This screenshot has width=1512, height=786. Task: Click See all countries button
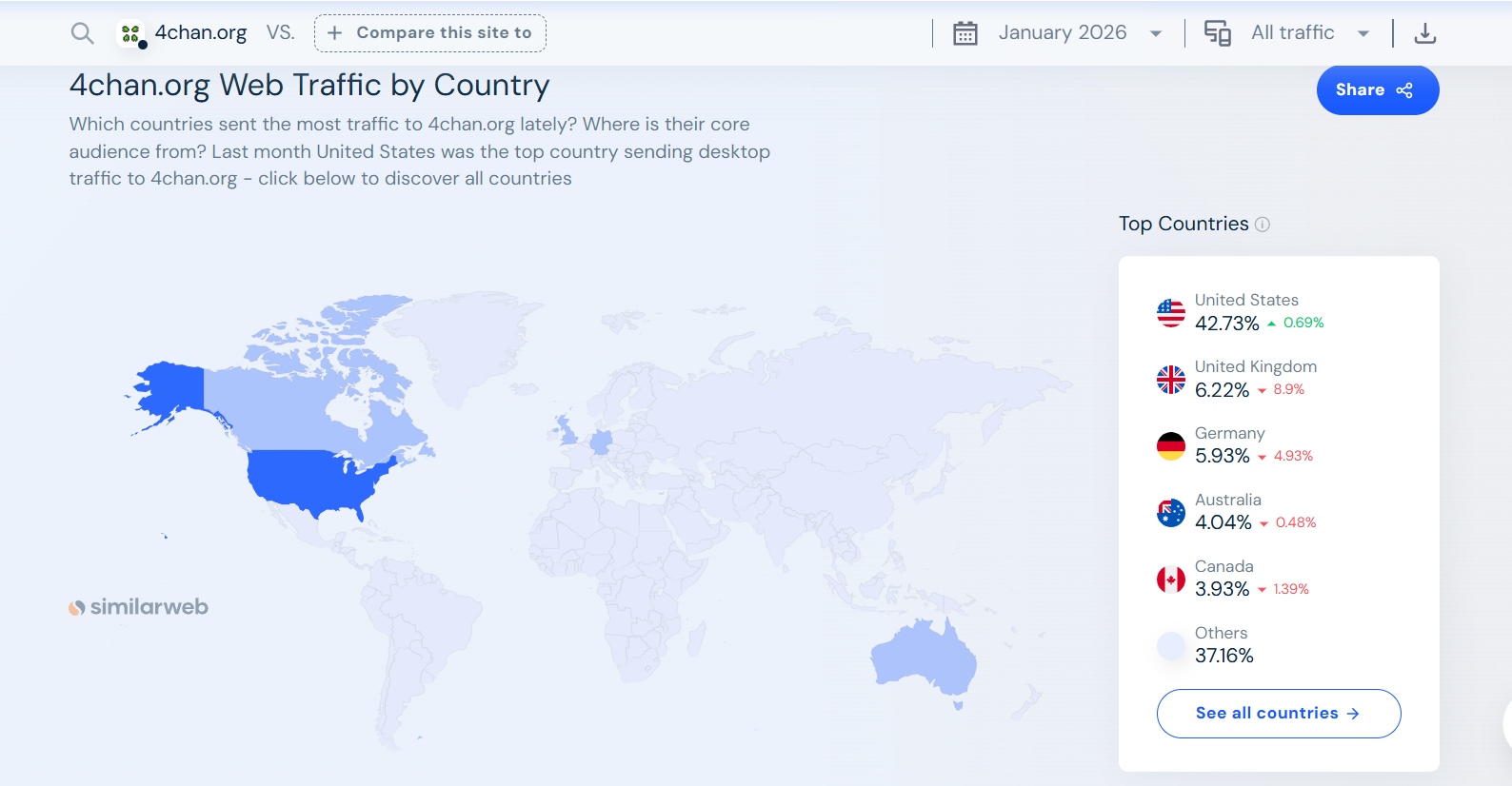[1279, 714]
